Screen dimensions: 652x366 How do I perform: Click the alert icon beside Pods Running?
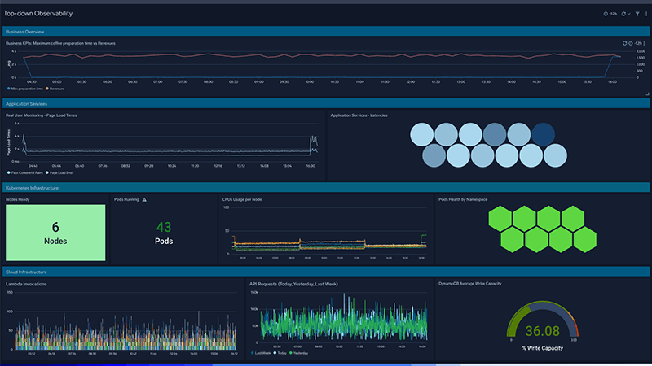tap(145, 200)
